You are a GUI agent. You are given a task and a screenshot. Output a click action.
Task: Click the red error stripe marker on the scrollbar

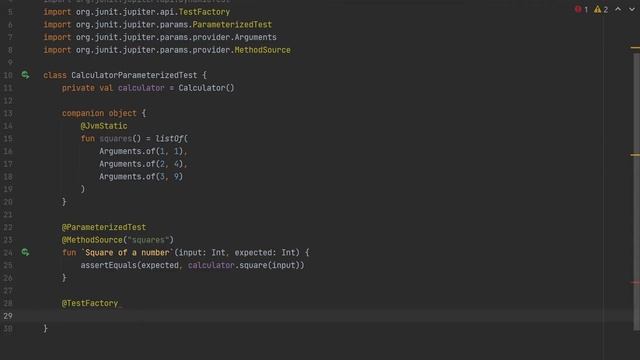(635, 282)
